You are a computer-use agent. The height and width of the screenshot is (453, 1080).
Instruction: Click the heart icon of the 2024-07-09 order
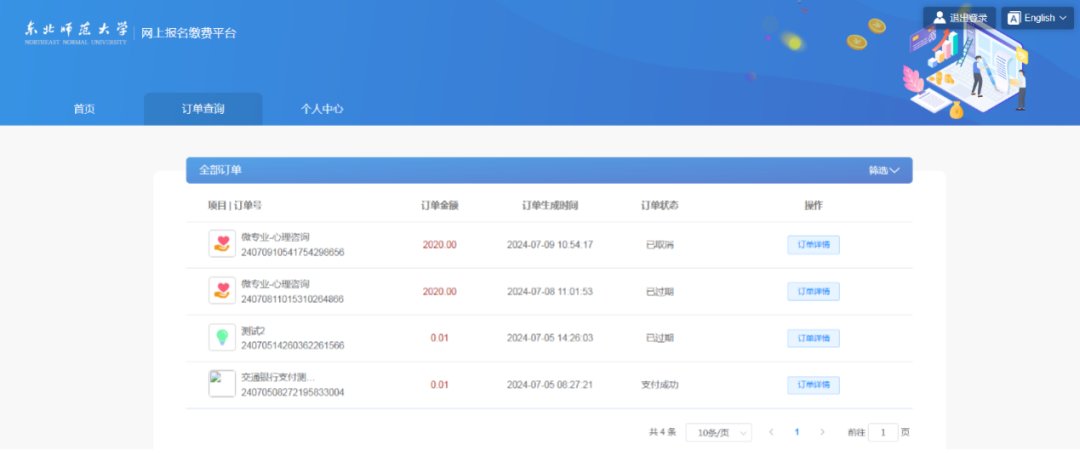coord(222,244)
